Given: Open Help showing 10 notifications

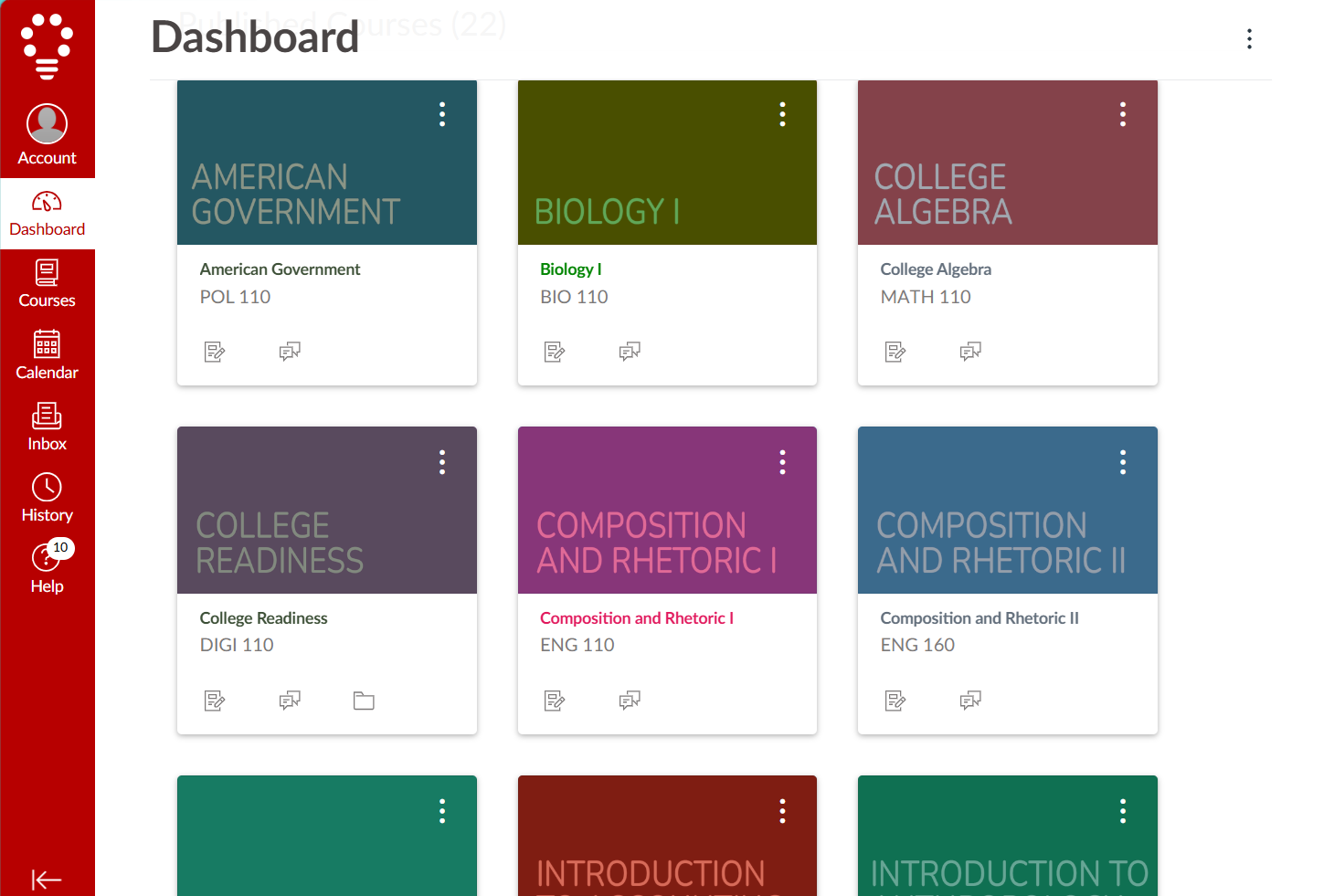Looking at the screenshot, I should click(47, 566).
